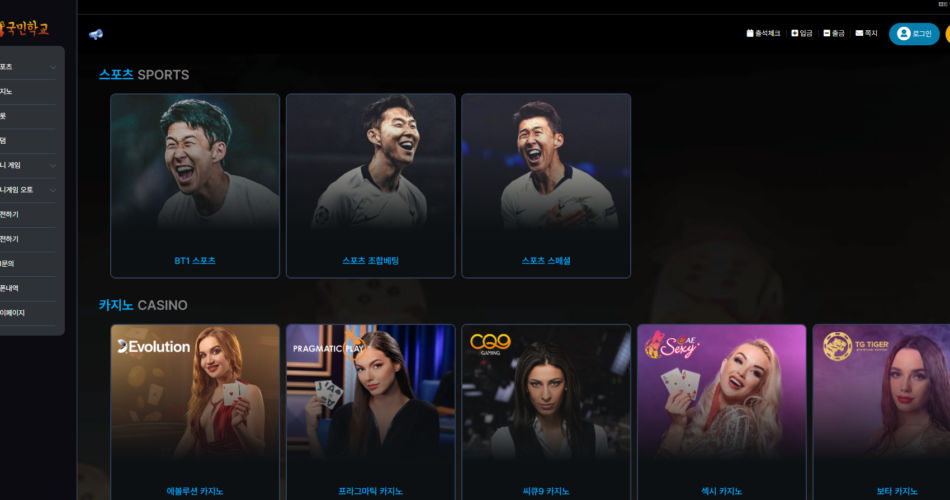
Task: Open the BT1 스포츠 link
Action: tap(195, 261)
